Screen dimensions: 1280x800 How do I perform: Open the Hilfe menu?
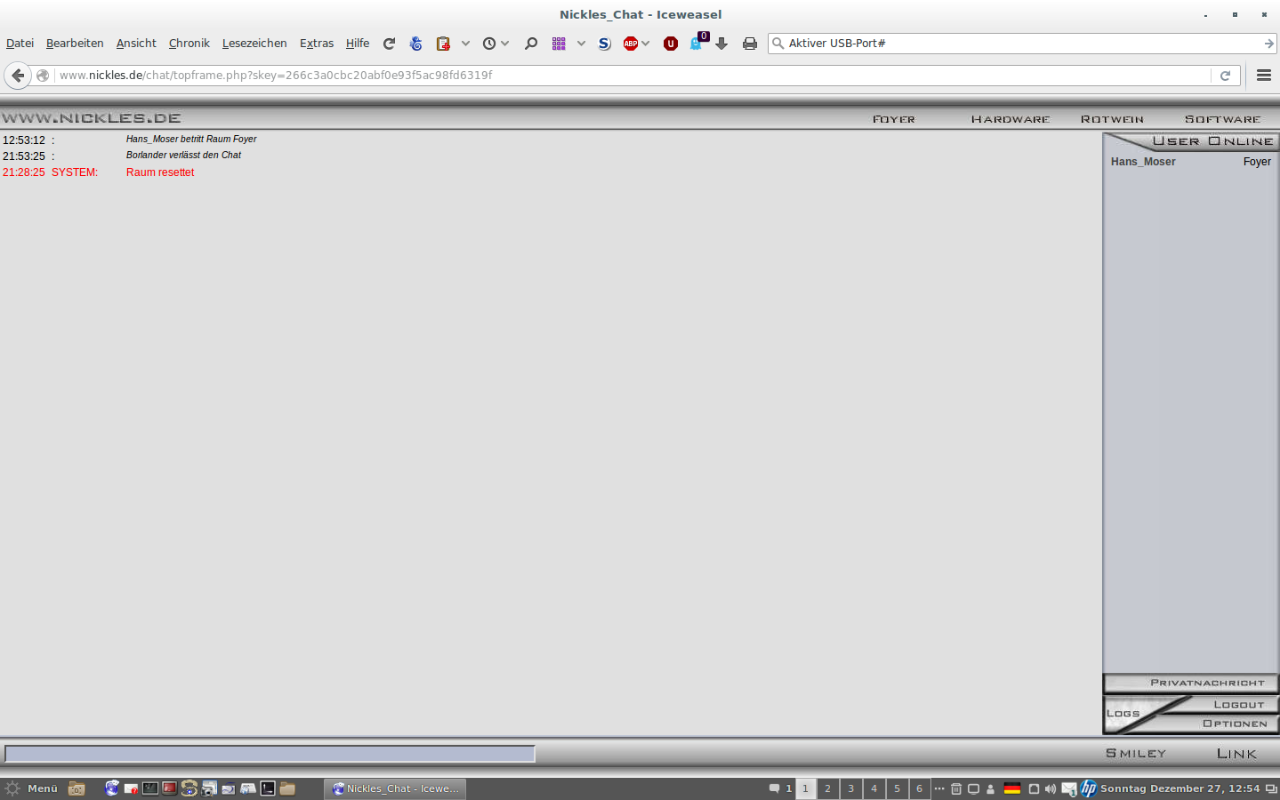(x=358, y=43)
